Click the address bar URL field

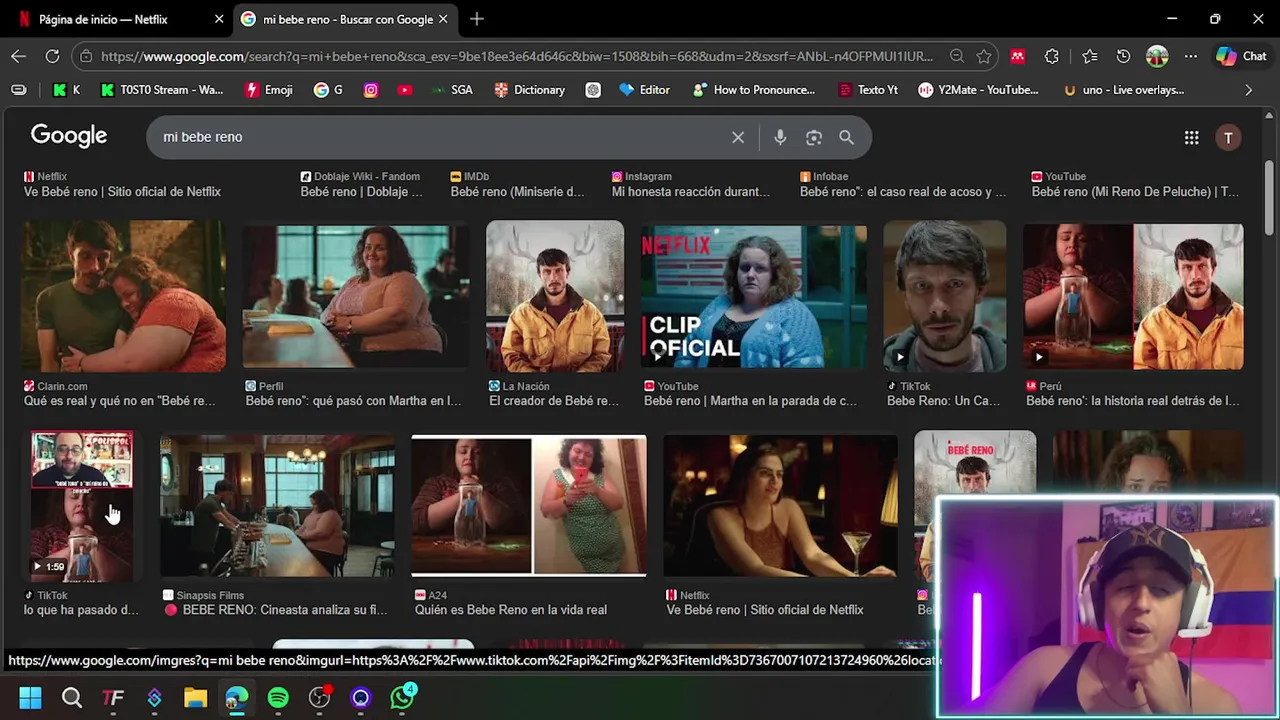[x=517, y=56]
